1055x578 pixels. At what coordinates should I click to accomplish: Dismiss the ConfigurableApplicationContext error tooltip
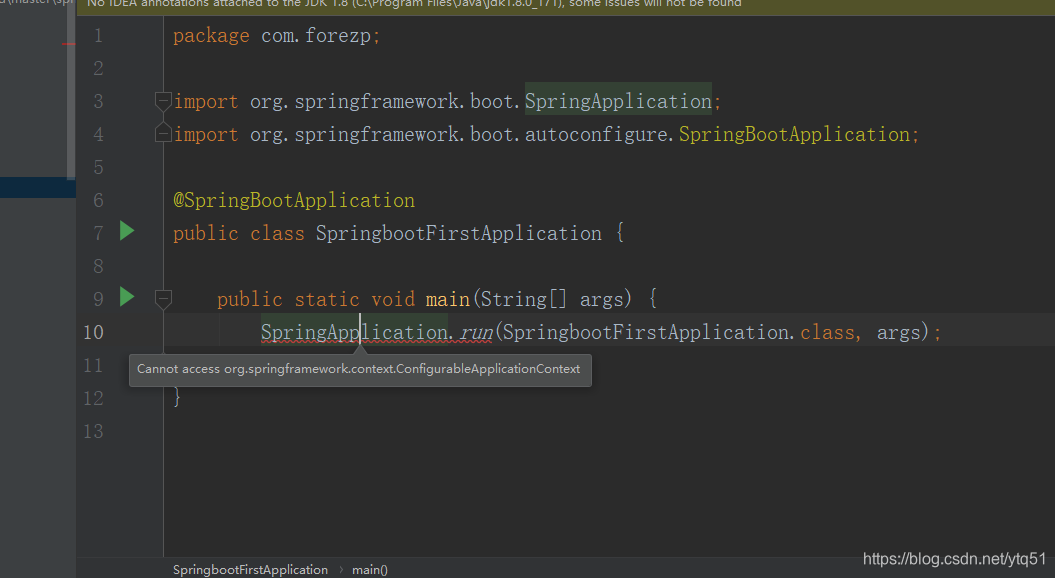359,369
